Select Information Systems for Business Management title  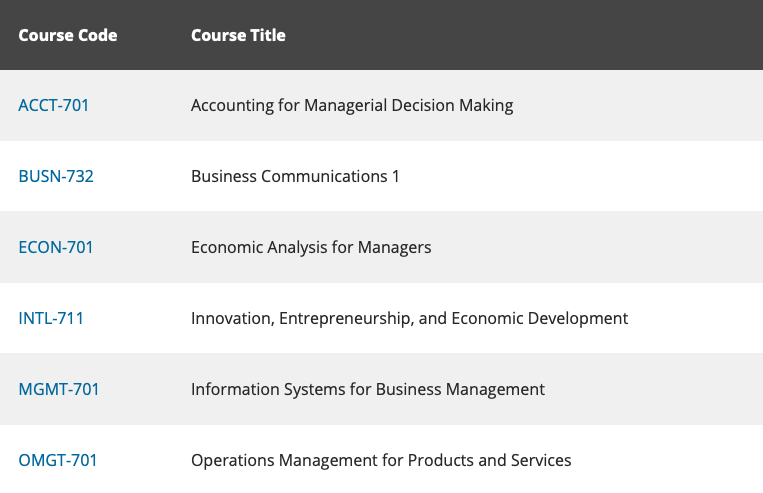click(x=368, y=389)
